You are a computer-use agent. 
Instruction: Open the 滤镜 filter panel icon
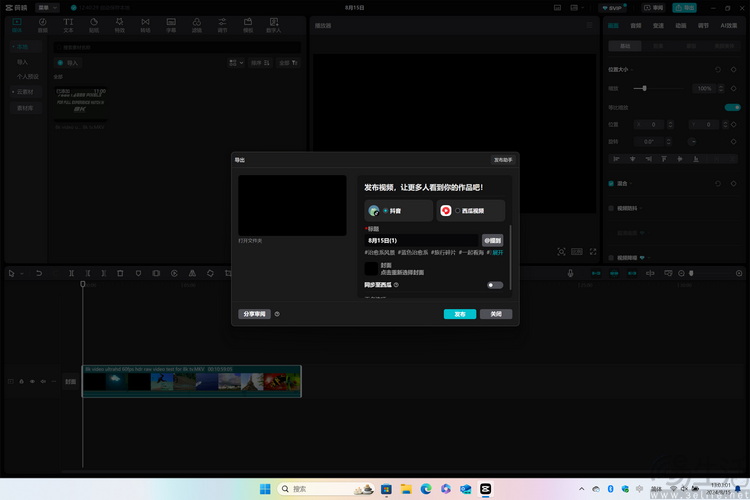tap(197, 23)
